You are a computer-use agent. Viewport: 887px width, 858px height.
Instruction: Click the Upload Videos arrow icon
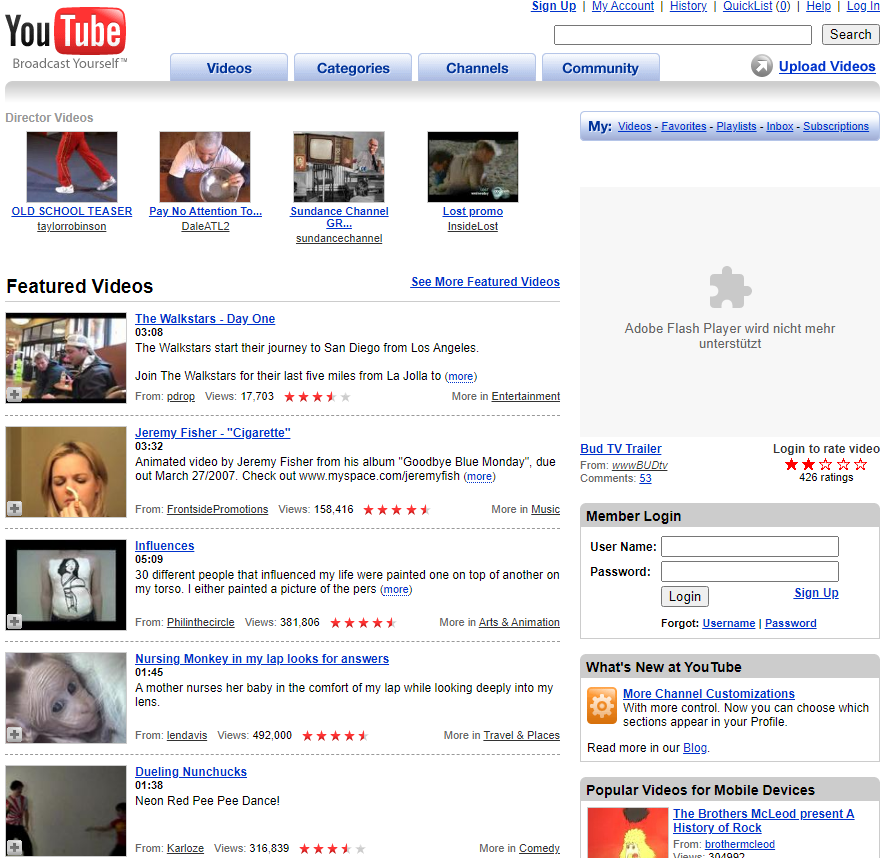761,66
